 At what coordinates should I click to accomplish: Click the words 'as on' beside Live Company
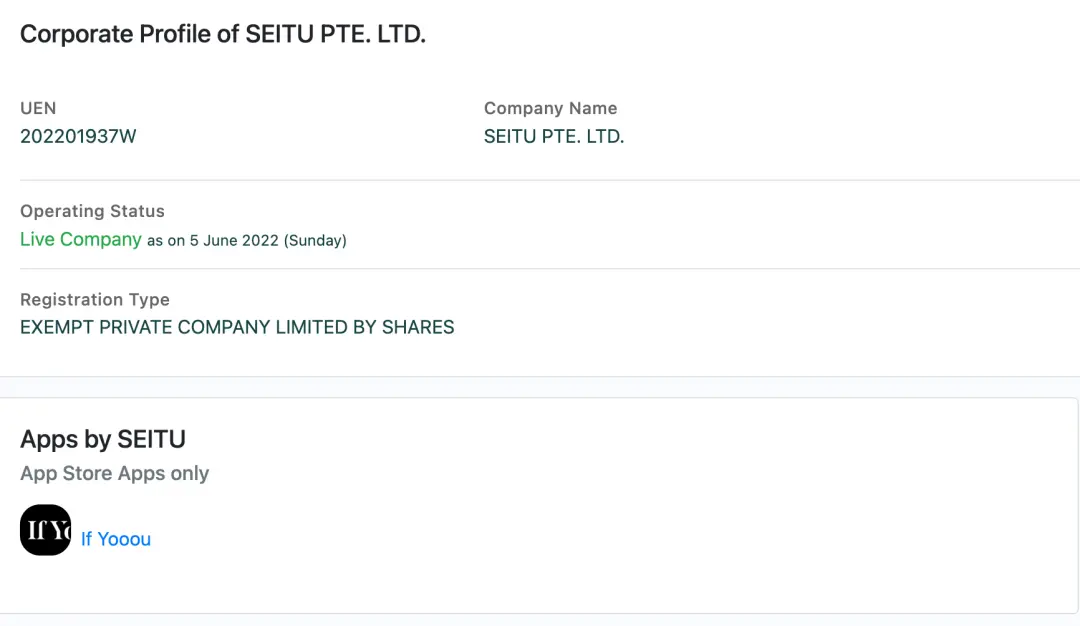click(x=166, y=241)
